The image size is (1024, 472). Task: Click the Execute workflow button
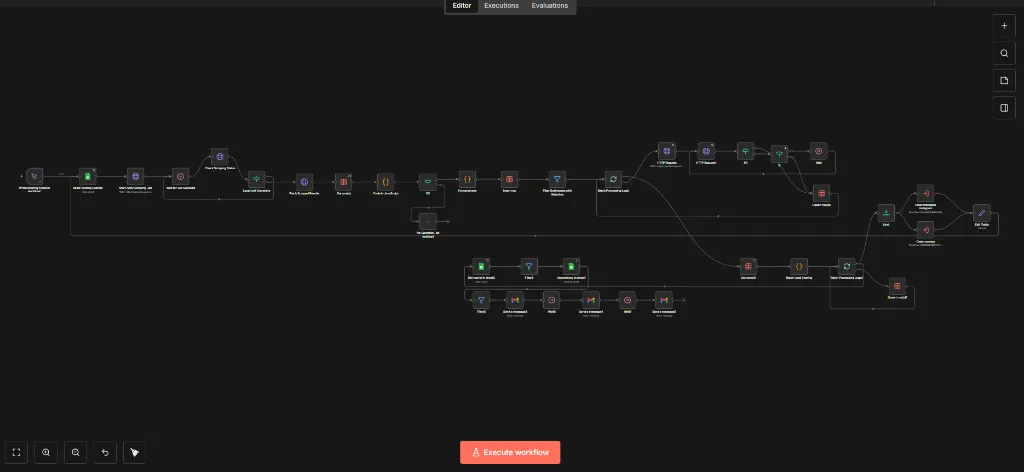[510, 452]
